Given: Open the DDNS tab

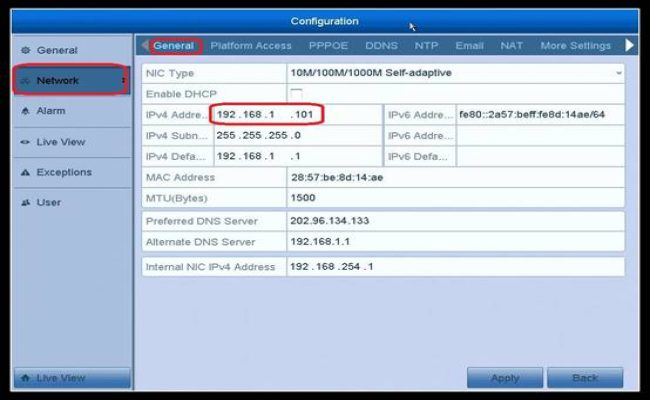Looking at the screenshot, I should coord(380,45).
